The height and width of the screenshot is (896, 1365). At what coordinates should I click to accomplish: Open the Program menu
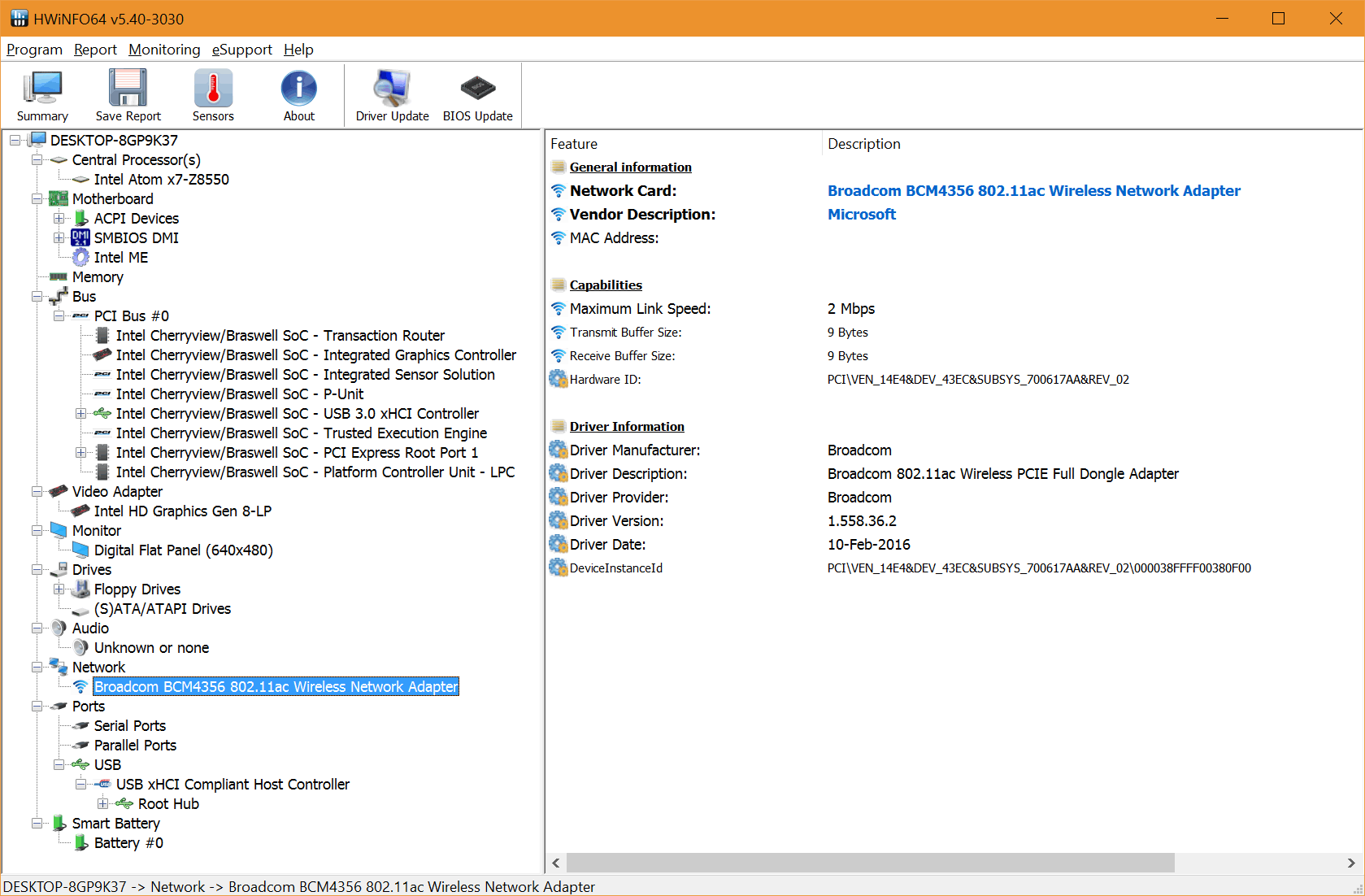point(34,50)
